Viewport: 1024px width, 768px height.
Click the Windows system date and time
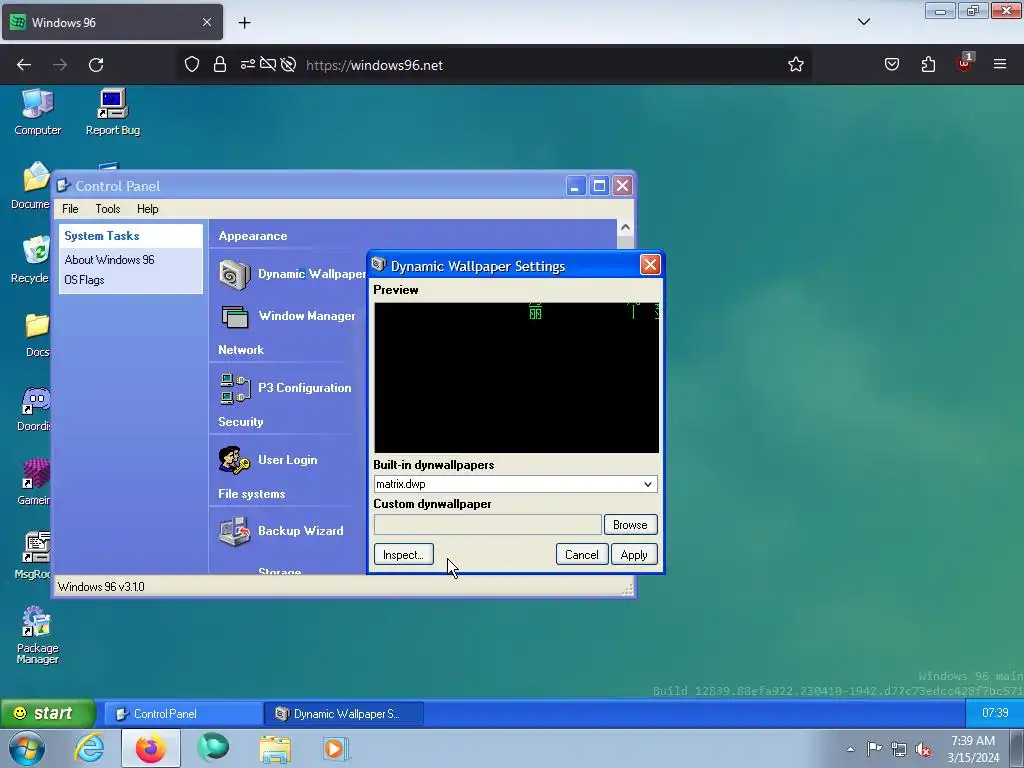(x=973, y=749)
